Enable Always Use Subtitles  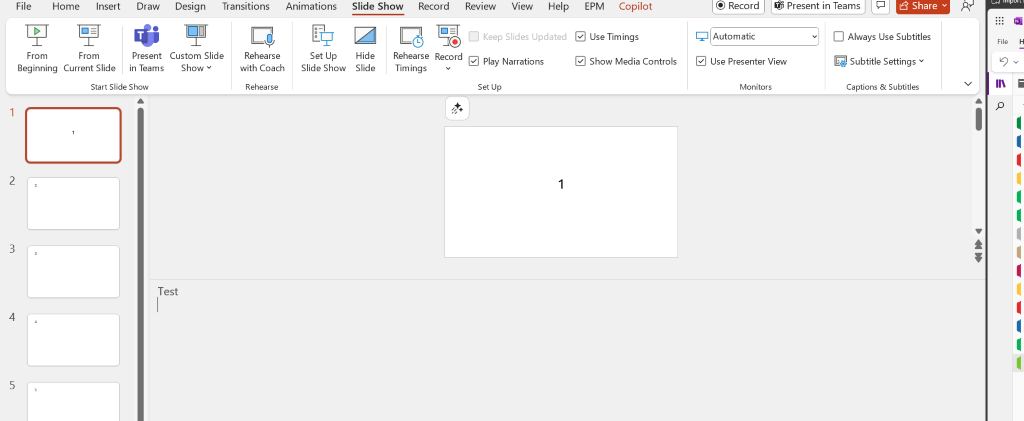[x=839, y=37]
